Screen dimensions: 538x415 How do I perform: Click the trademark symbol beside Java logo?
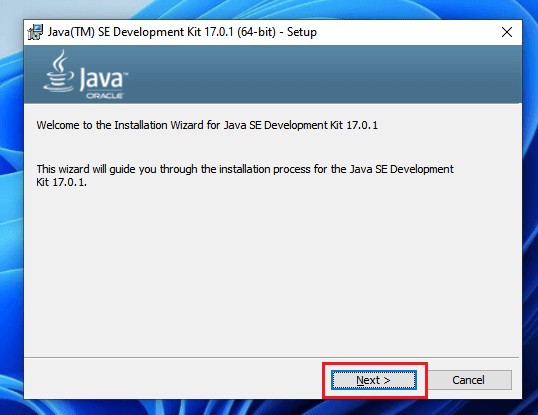click(126, 73)
